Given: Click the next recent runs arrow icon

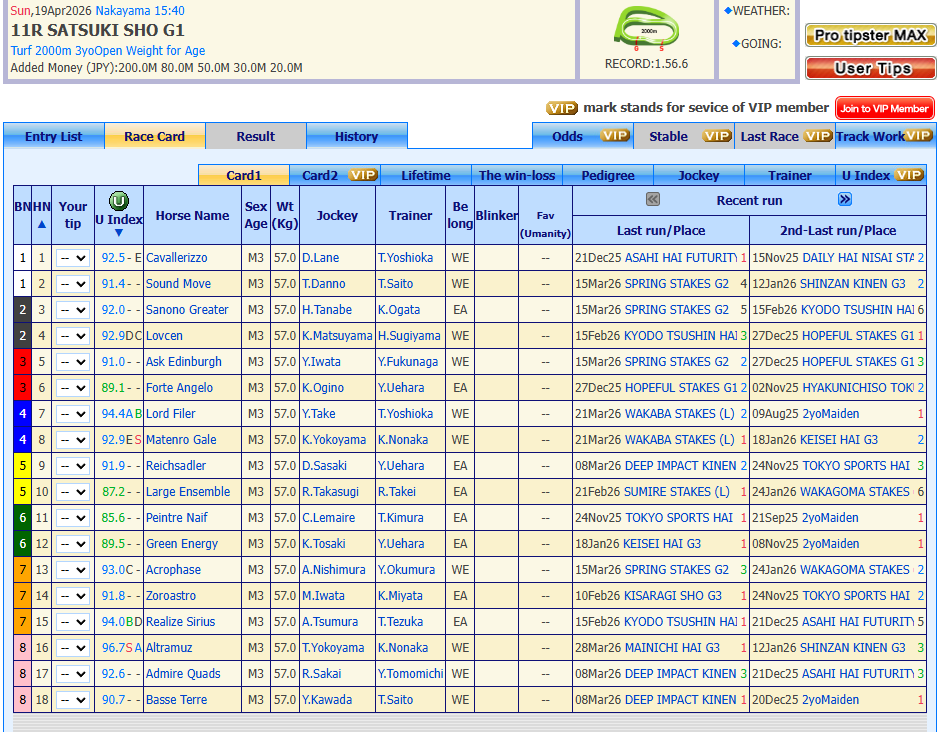Looking at the screenshot, I should (845, 199).
